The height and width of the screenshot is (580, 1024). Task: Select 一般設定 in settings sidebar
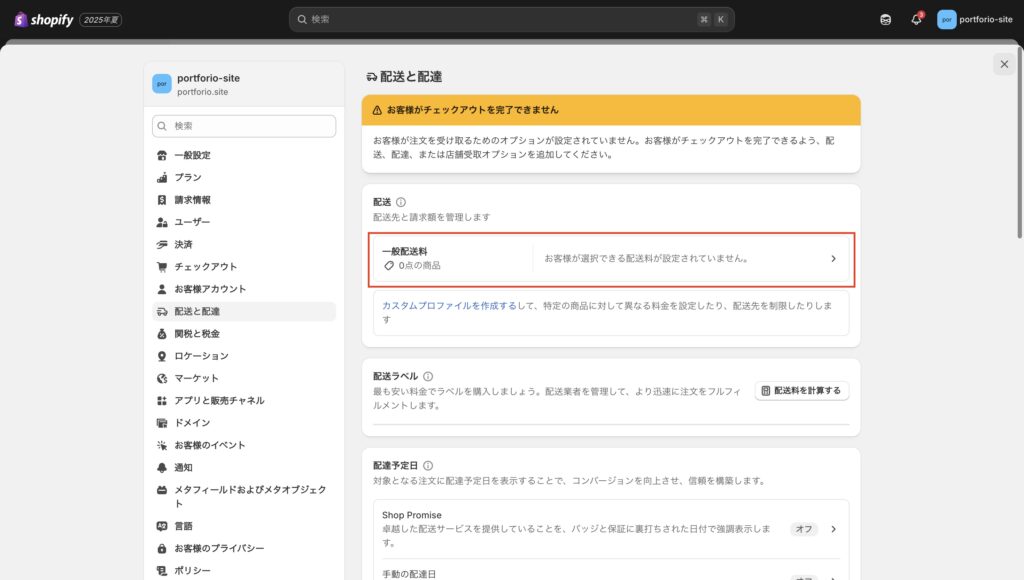point(192,155)
